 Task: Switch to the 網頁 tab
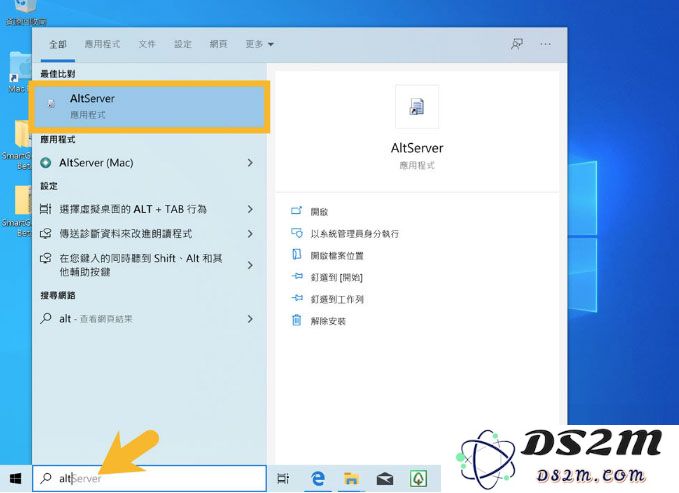[218, 44]
